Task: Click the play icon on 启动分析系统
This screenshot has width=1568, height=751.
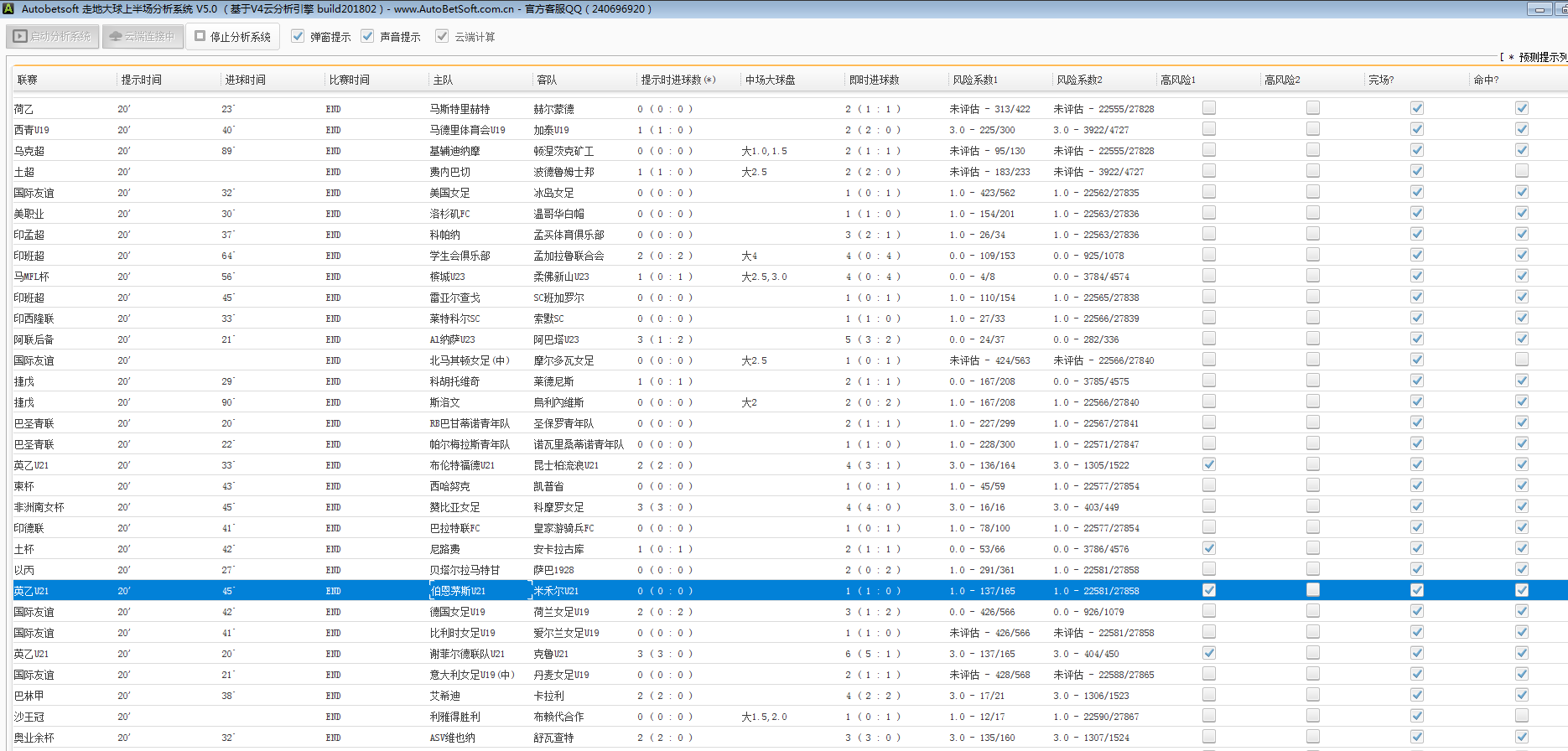Action: pyautogui.click(x=20, y=37)
